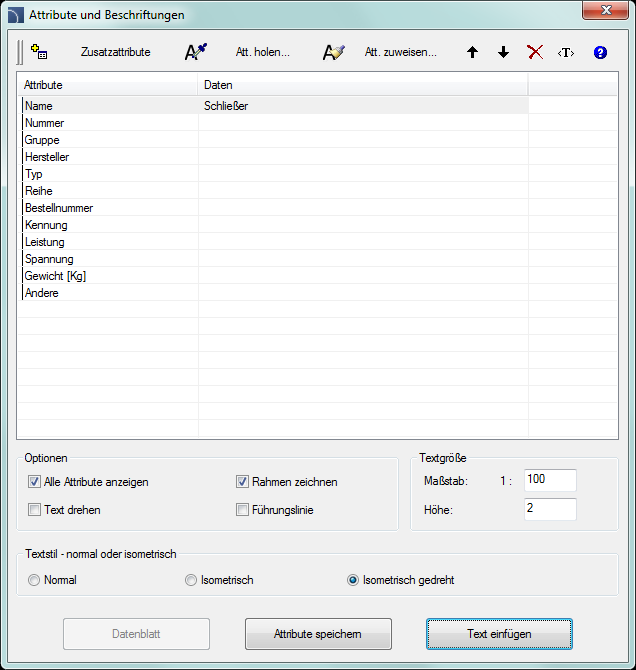Click the pipette icon for Att. holen
Viewport: 636px width, 670px height.
point(196,52)
